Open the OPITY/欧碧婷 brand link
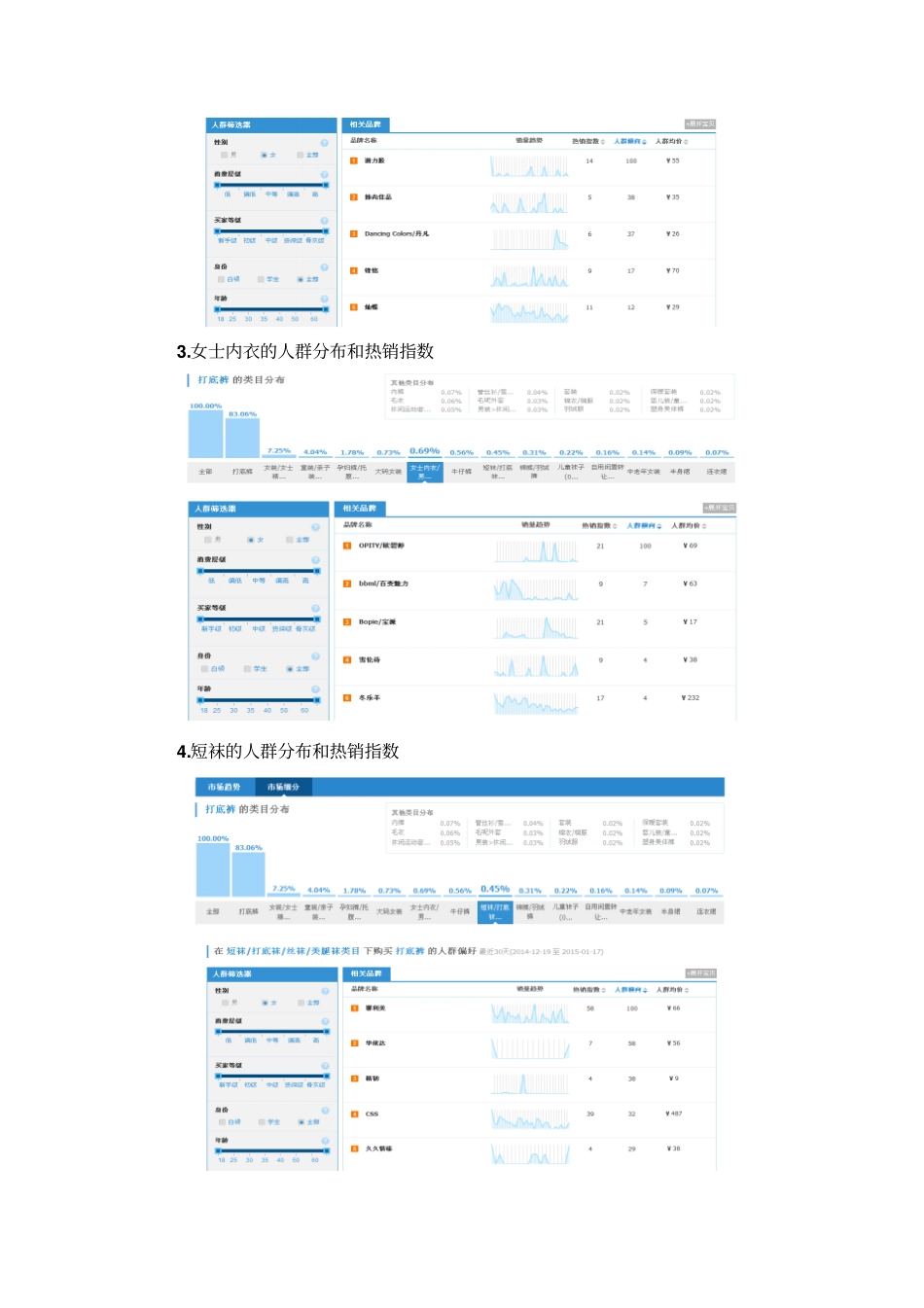 tap(381, 546)
